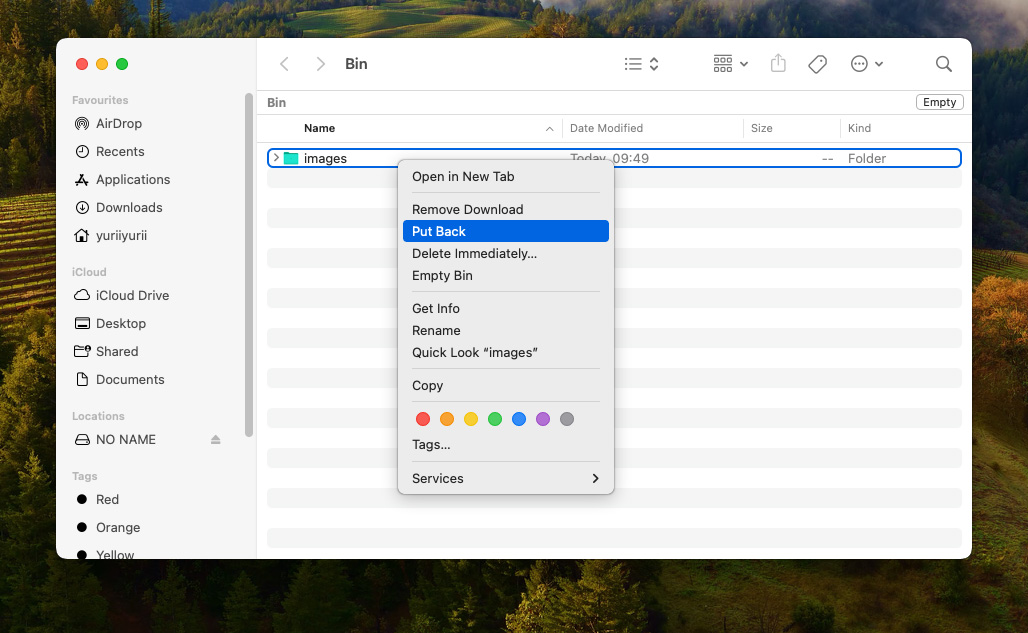Image resolution: width=1028 pixels, height=633 pixels.
Task: Click the grouping icon in the toolbar
Action: pos(721,63)
